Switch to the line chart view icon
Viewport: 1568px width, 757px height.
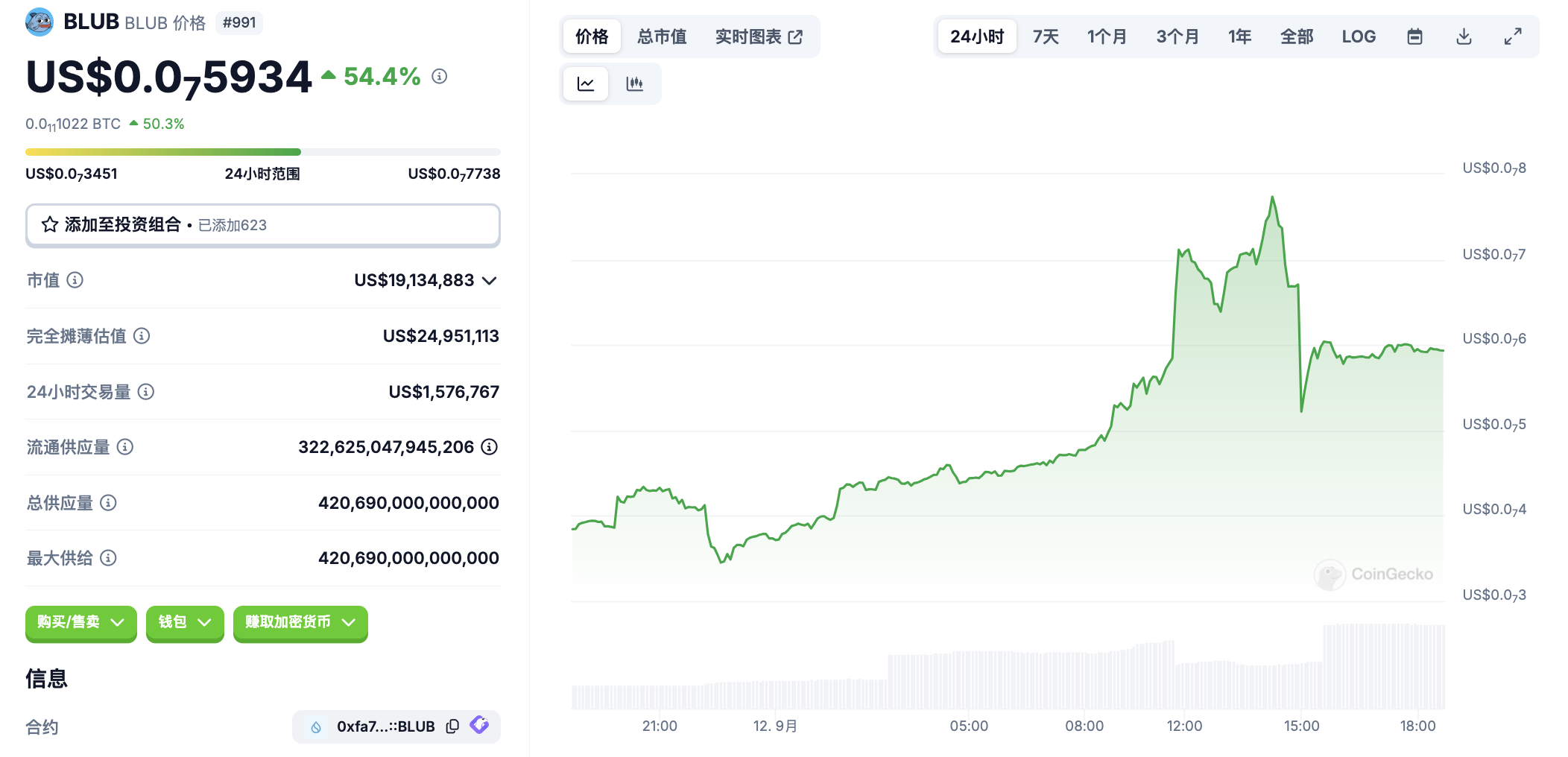586,83
